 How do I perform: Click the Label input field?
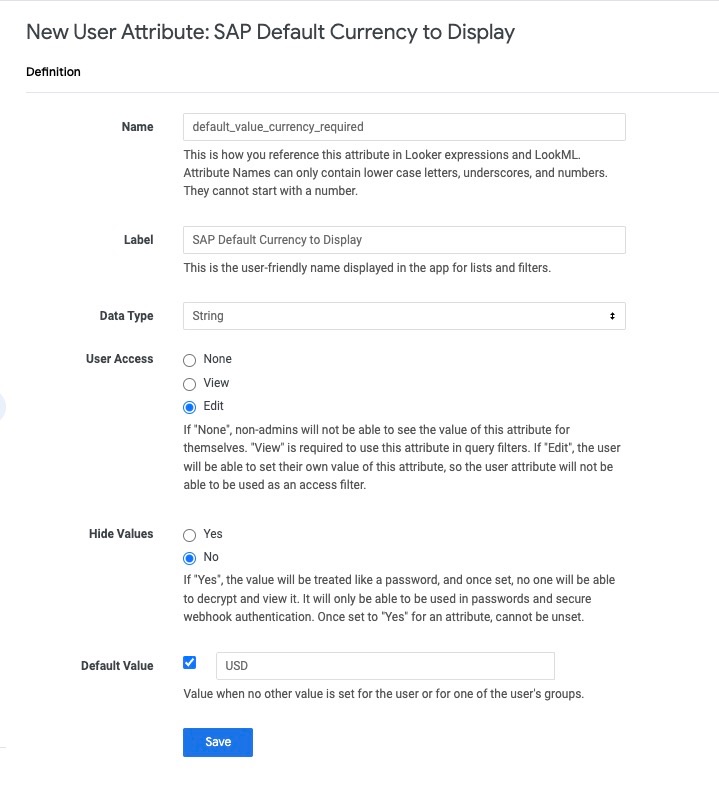pos(404,240)
